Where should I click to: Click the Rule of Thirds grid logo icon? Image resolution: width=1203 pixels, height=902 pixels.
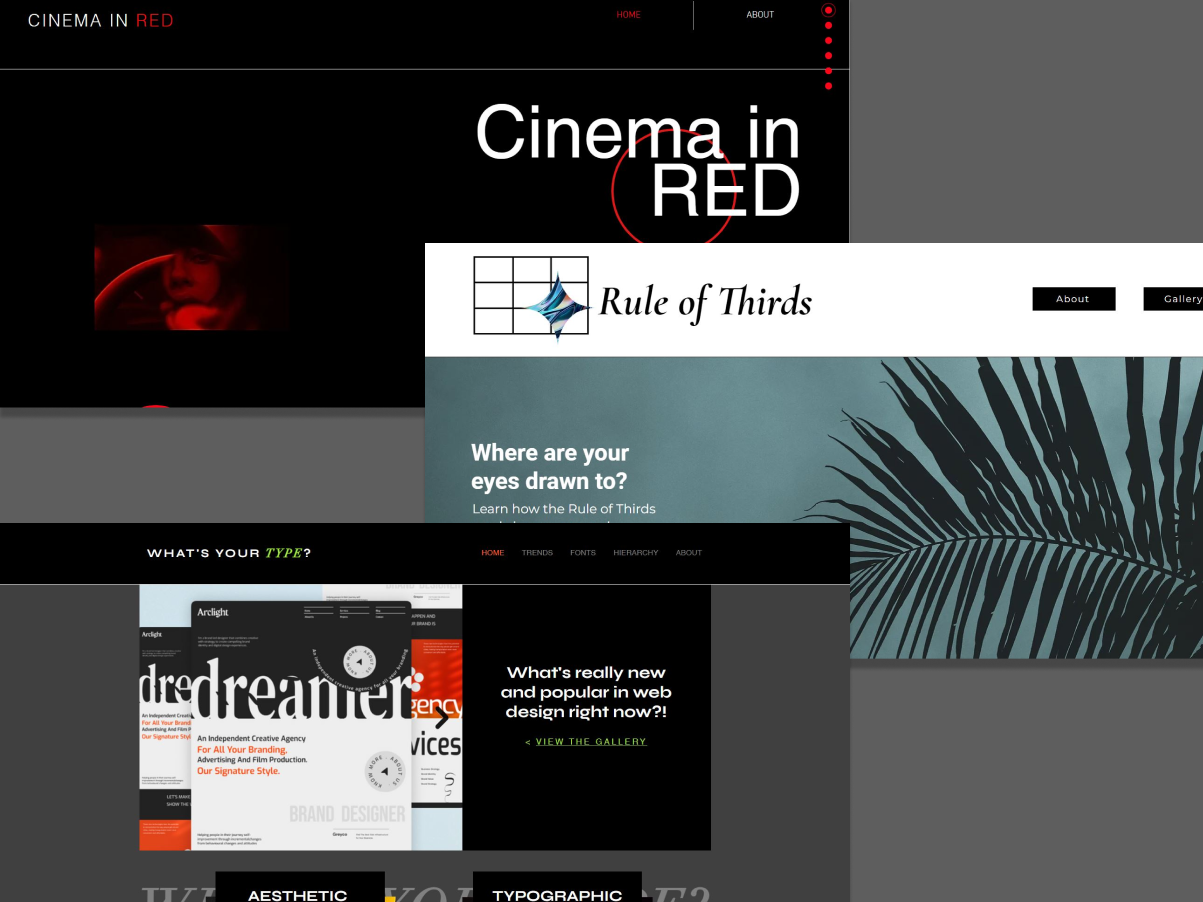point(530,296)
